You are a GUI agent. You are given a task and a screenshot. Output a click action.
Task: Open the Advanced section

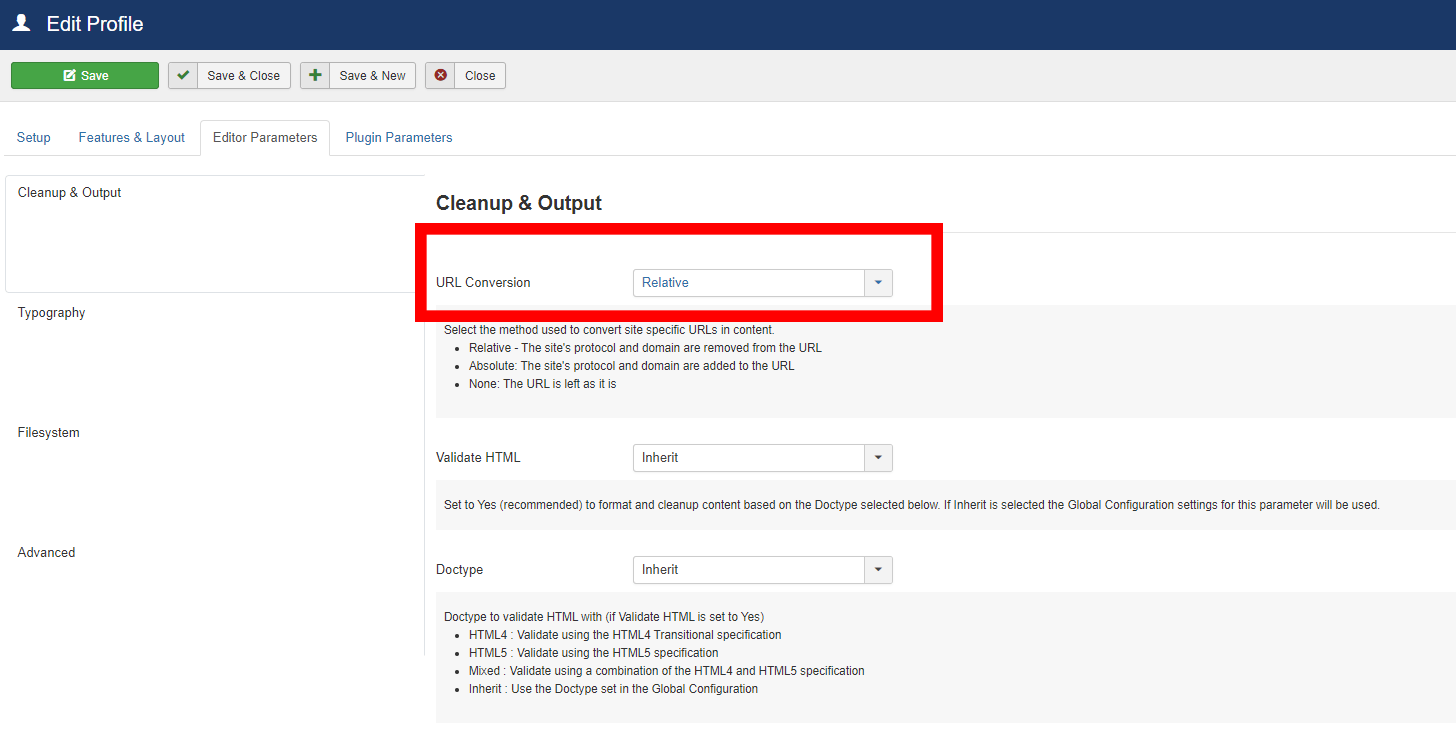pyautogui.click(x=46, y=552)
